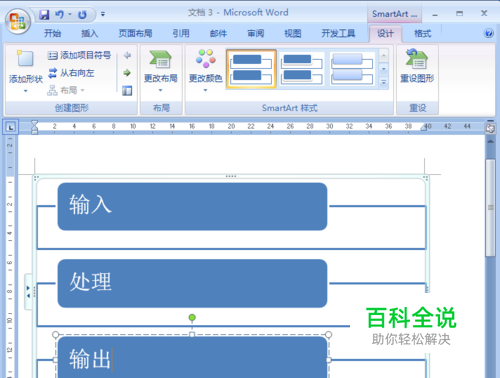
Task: Open the 审阅 tab
Action: [x=256, y=33]
